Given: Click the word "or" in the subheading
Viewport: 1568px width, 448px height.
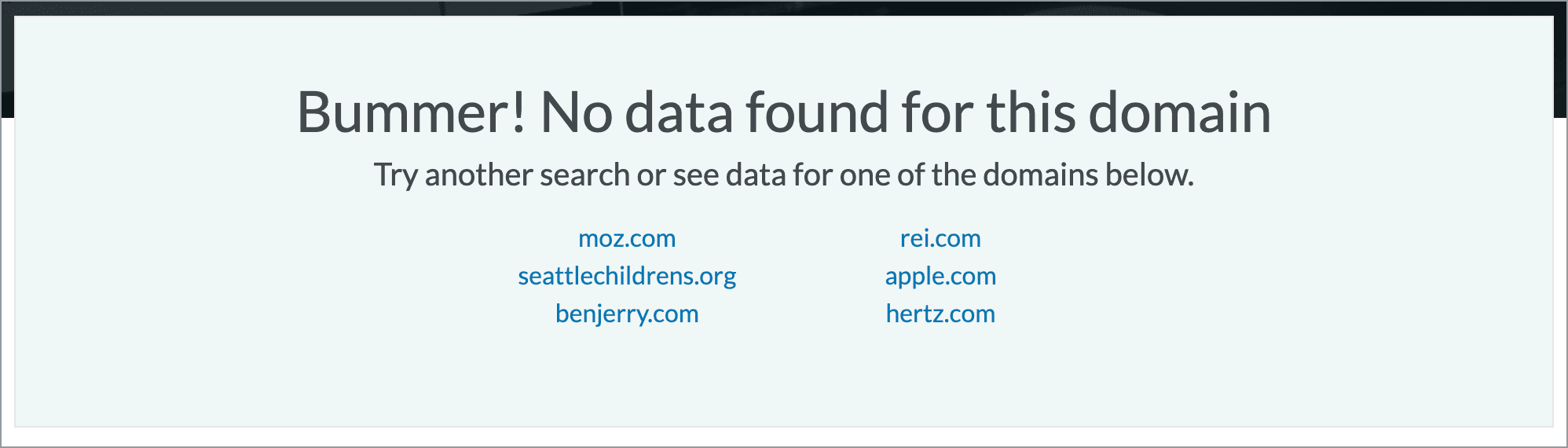Looking at the screenshot, I should coord(651,174).
